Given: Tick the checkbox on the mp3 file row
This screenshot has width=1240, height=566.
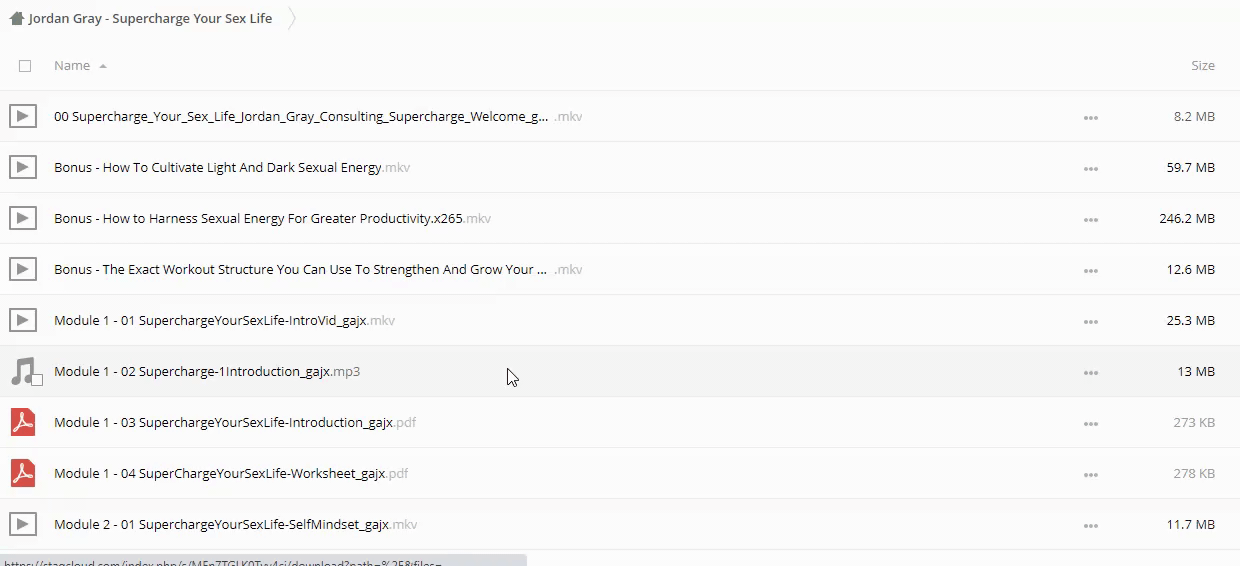Looking at the screenshot, I should tap(37, 380).
